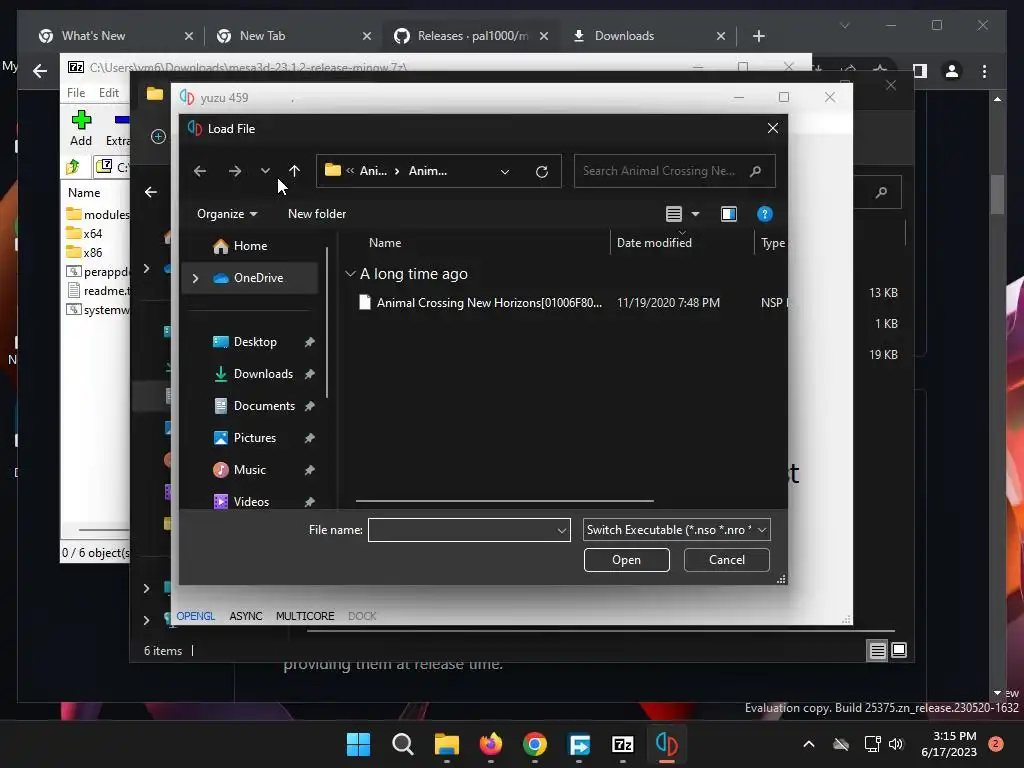Open 7-Zip Edit menu
The width and height of the screenshot is (1024, 768).
(x=108, y=93)
